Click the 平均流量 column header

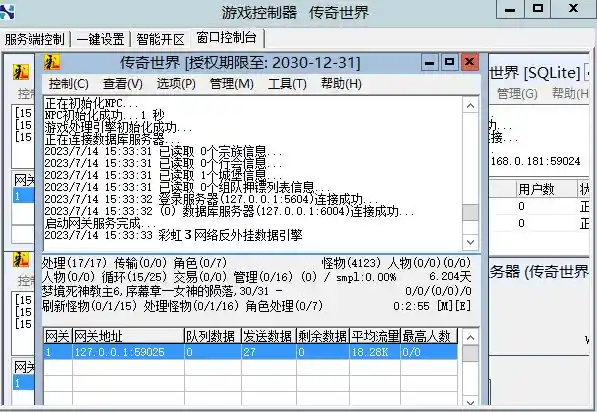(x=375, y=336)
